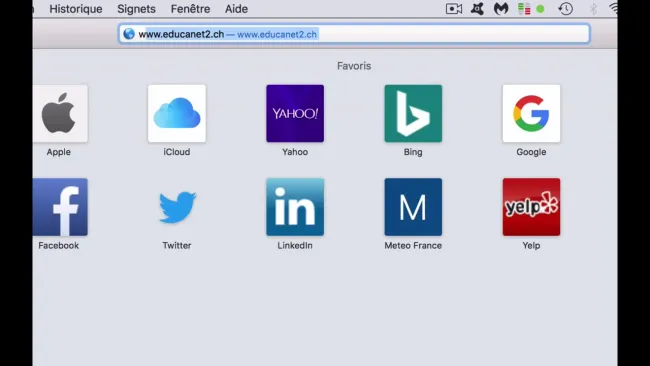This screenshot has height=366, width=650.
Task: Open the Bing favorite tile
Action: point(413,114)
